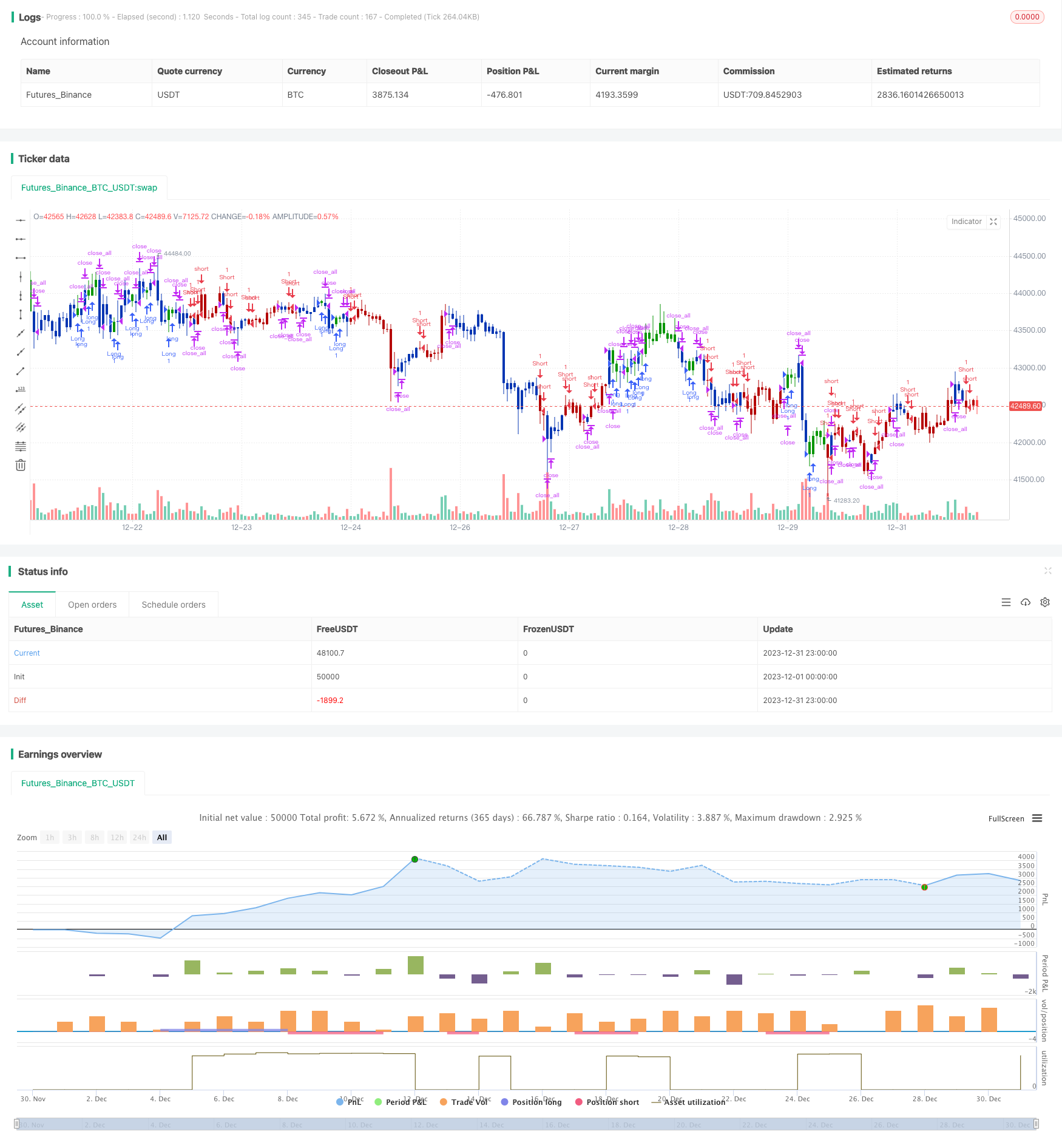
Task: Set the earnings chart zoom to 12h
Action: (x=117, y=837)
